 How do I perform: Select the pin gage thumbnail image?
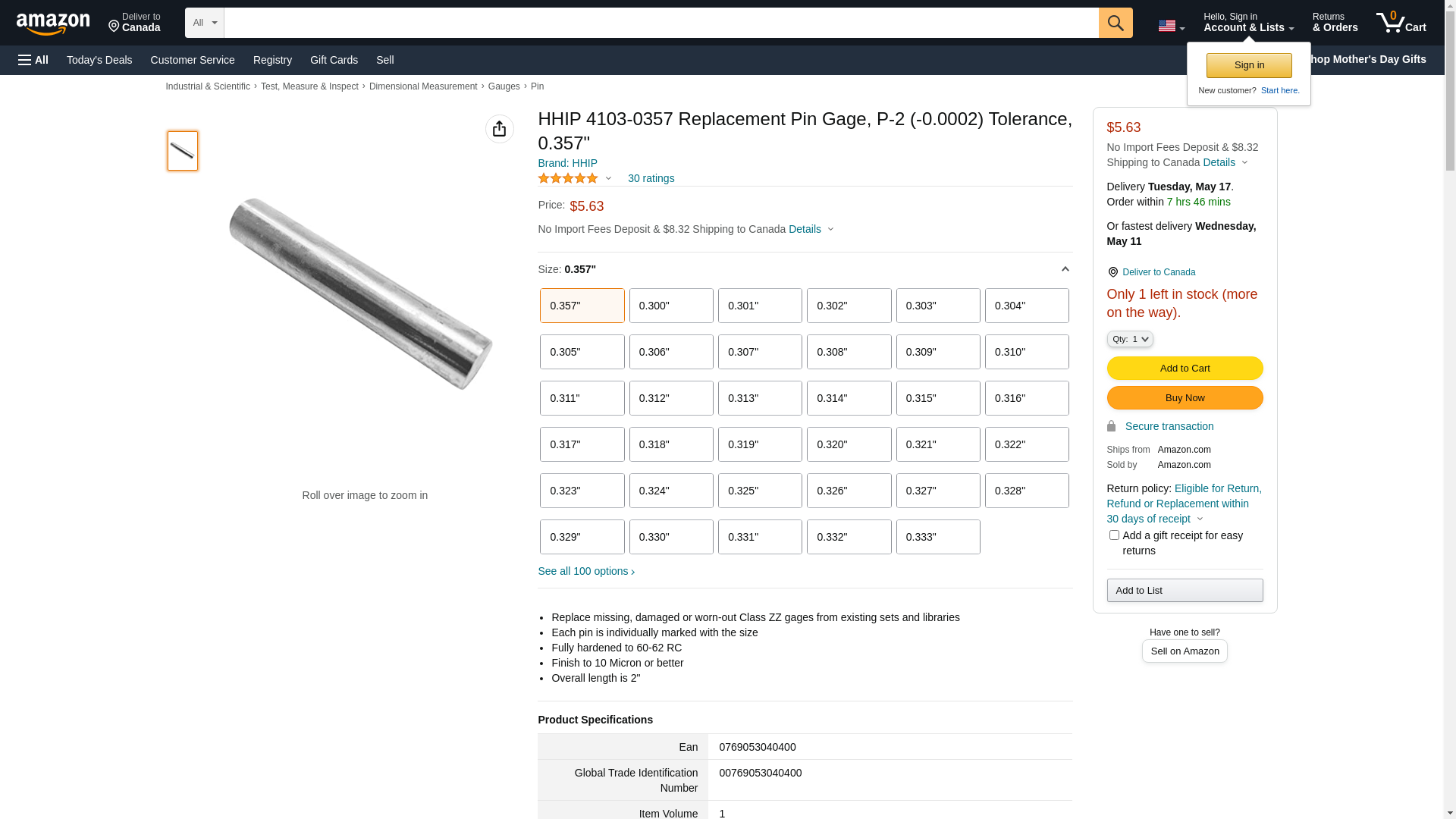pos(183,151)
